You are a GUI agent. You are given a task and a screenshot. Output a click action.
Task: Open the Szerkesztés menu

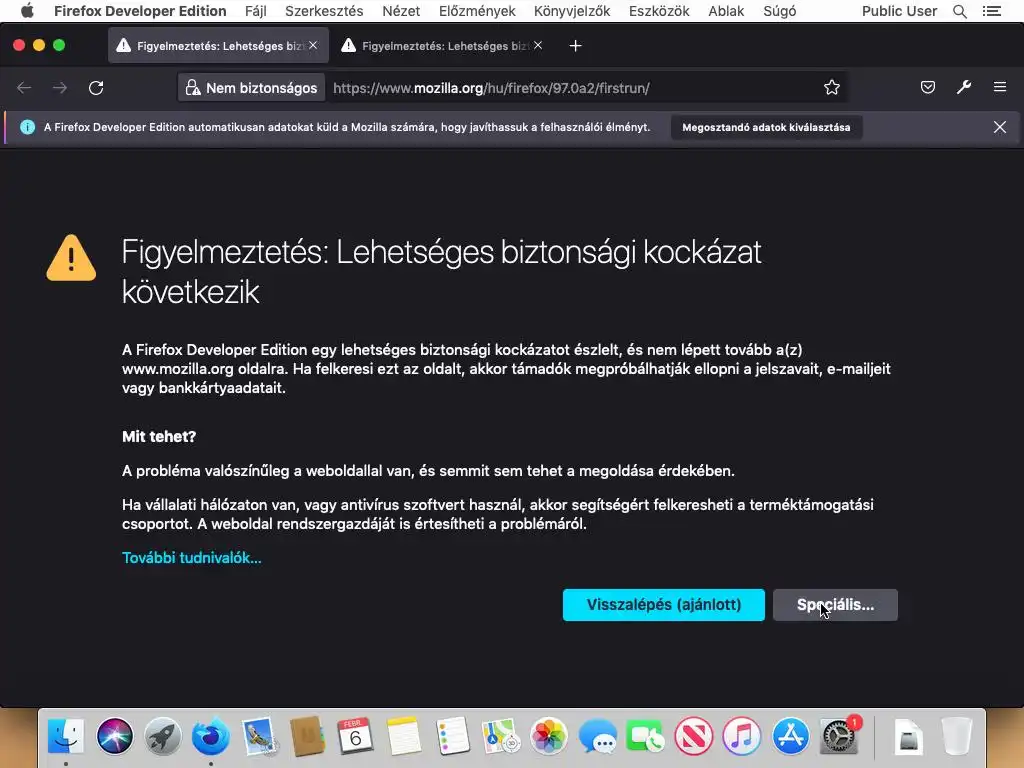(x=324, y=11)
